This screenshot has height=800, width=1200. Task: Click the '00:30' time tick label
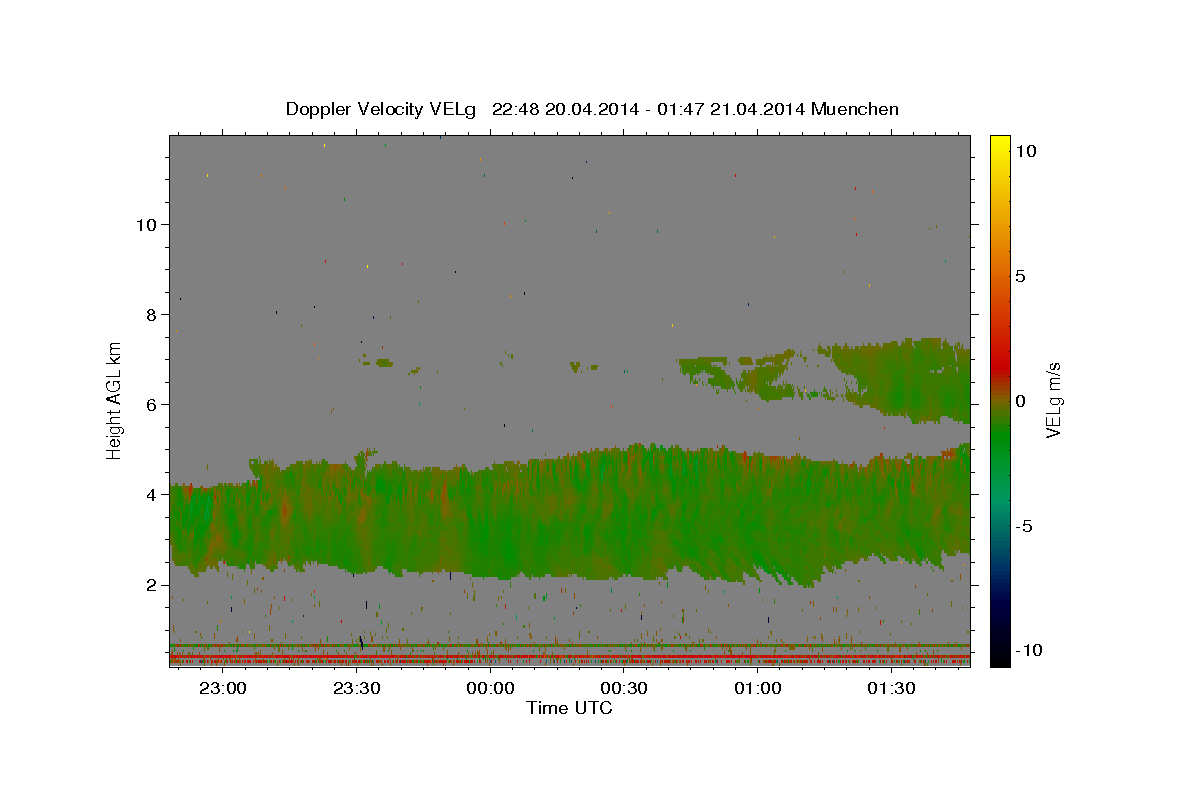(x=624, y=689)
